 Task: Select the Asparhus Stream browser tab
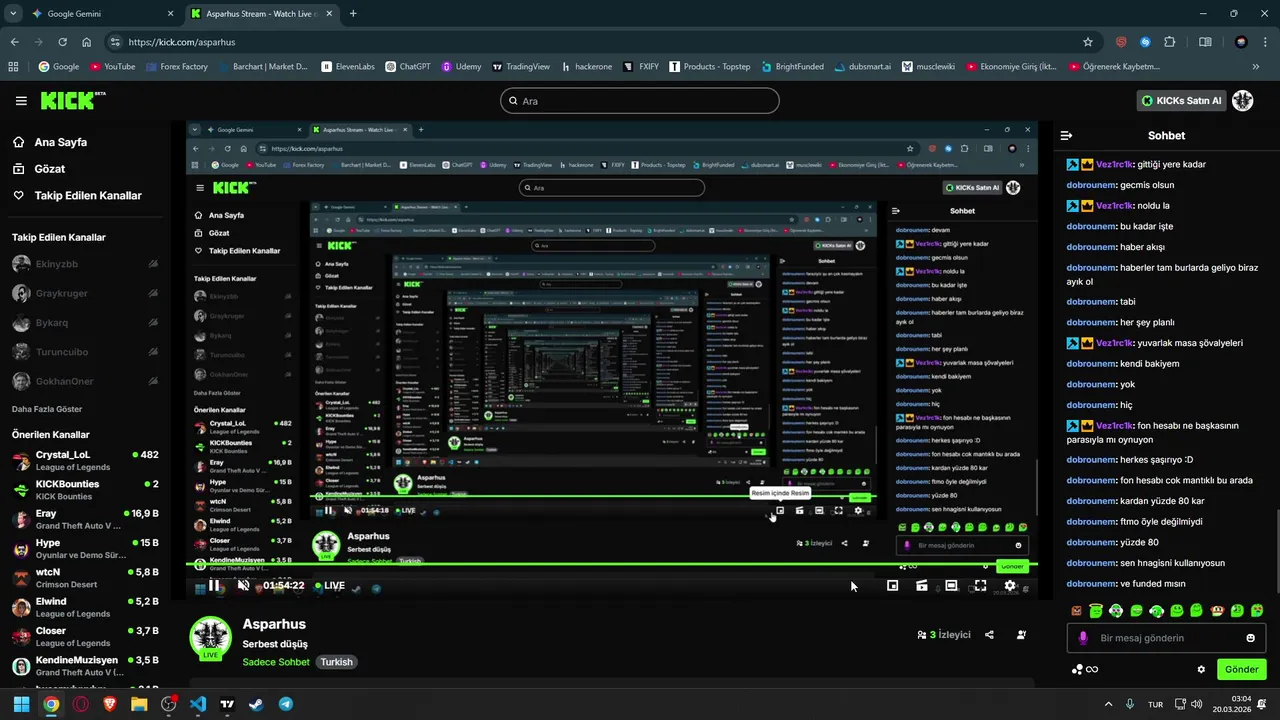coord(262,14)
